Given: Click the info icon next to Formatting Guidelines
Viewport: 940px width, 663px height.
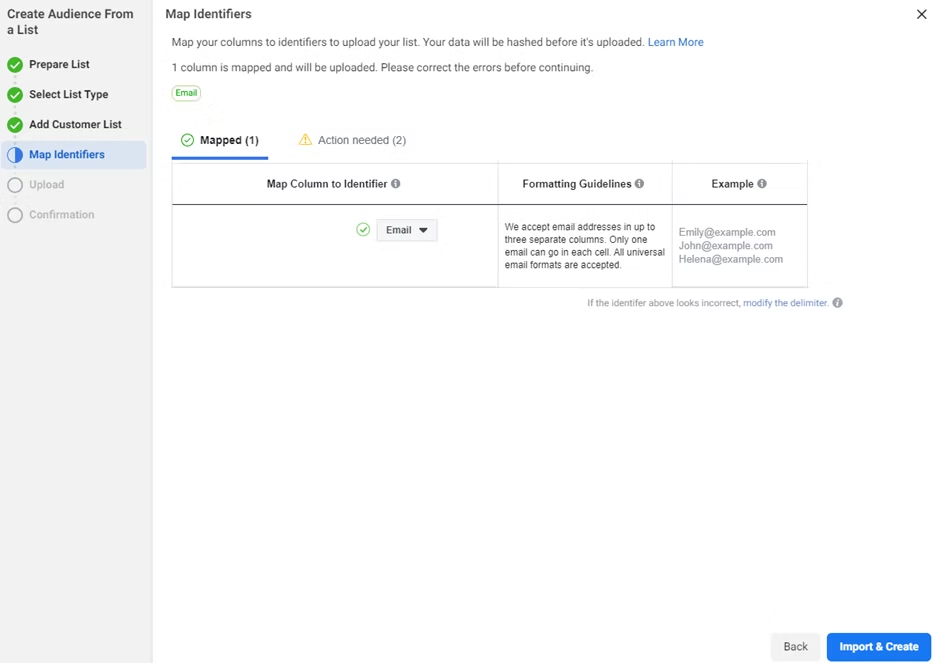Looking at the screenshot, I should [x=639, y=184].
